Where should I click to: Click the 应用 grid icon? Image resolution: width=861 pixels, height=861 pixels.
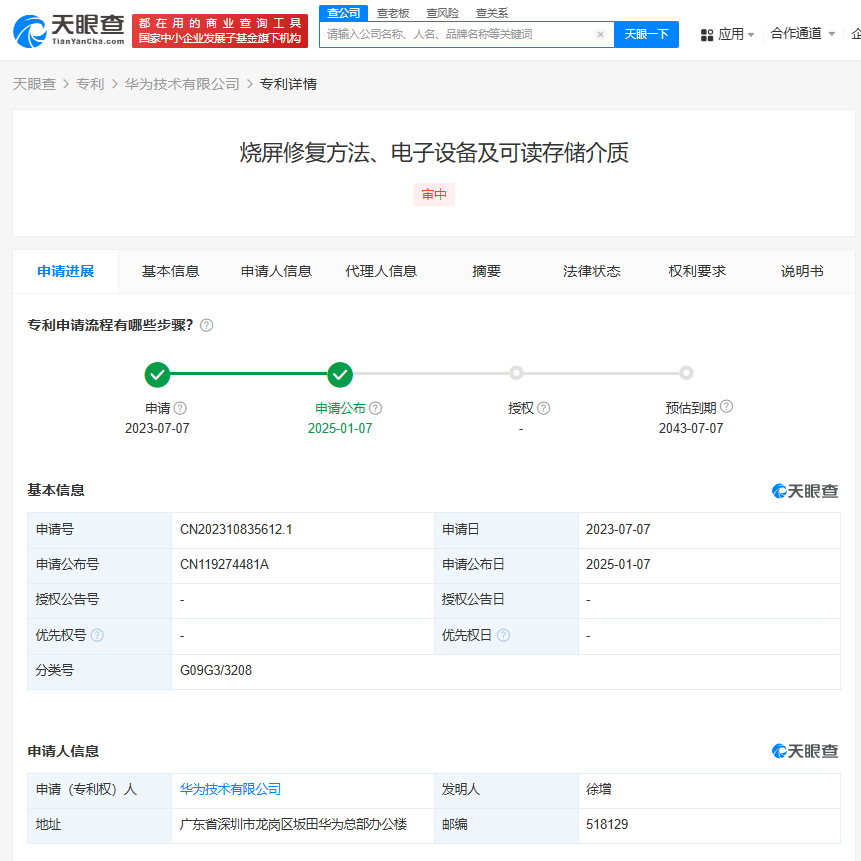[x=707, y=35]
